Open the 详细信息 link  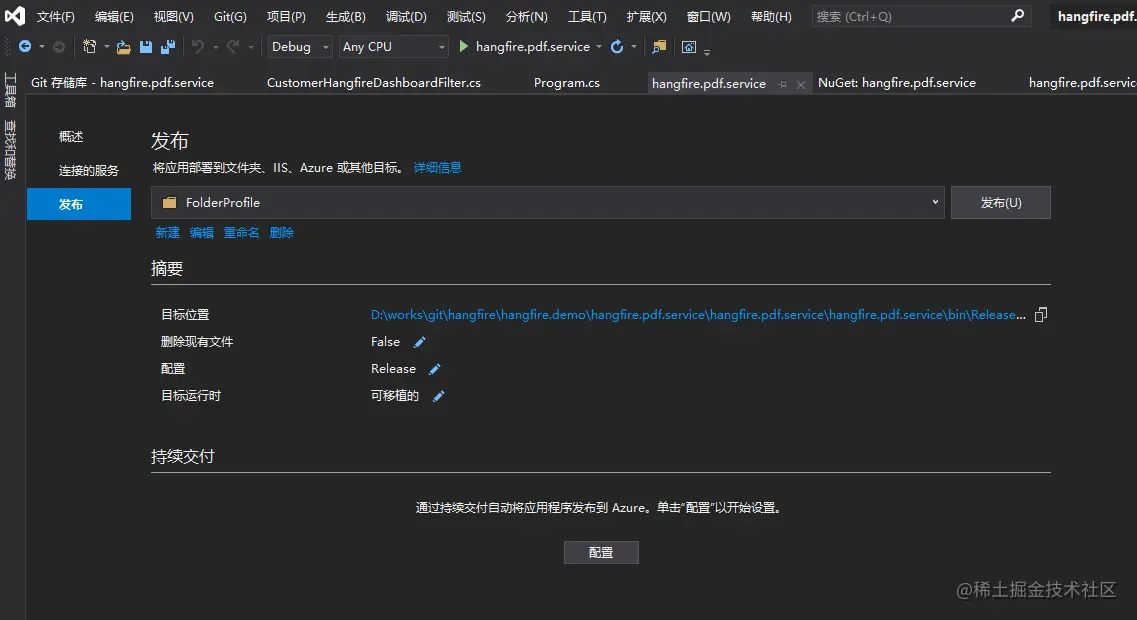(437, 168)
